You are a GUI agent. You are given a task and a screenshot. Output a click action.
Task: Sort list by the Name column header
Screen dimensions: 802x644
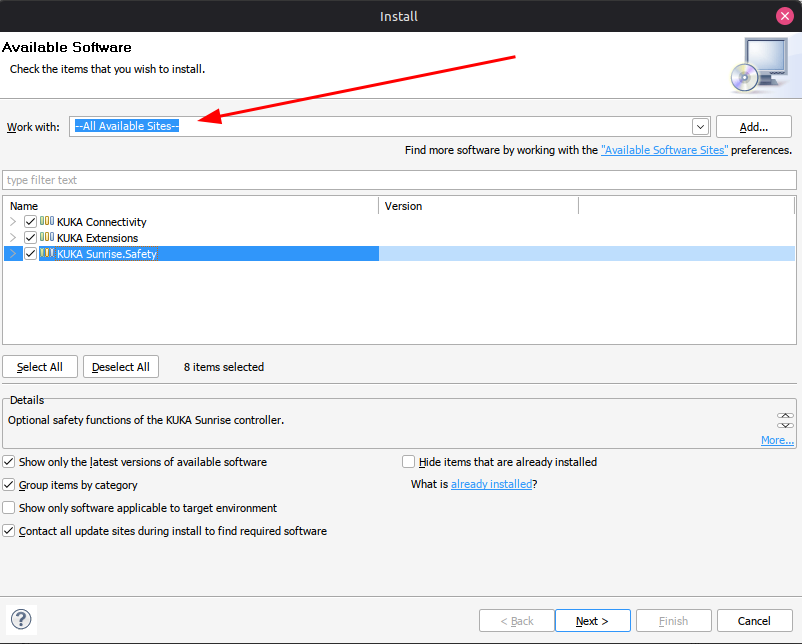(x=192, y=206)
